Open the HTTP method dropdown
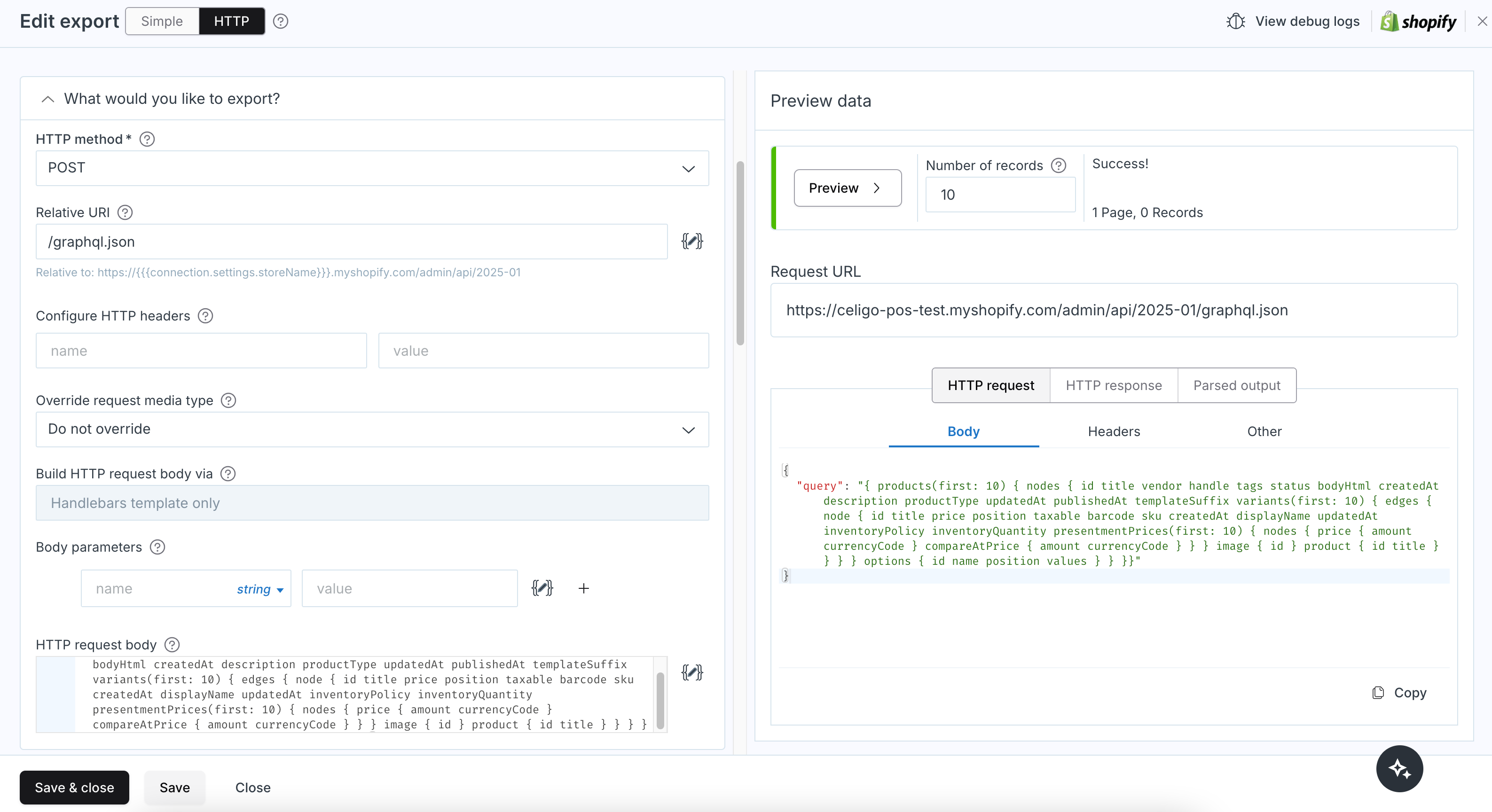Screen dimensions: 1492x812 click(372, 168)
